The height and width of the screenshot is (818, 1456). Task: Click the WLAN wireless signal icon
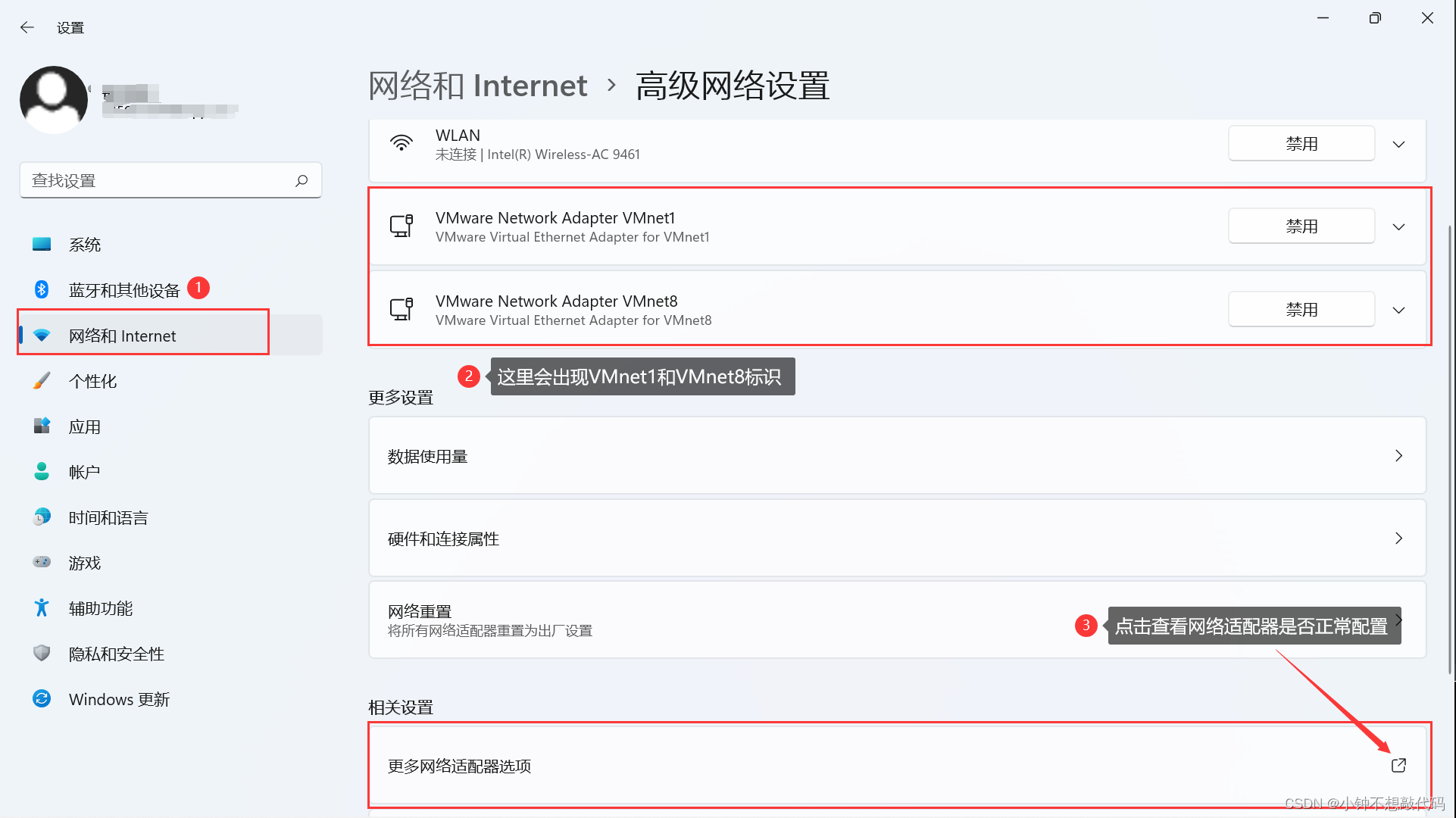401,143
